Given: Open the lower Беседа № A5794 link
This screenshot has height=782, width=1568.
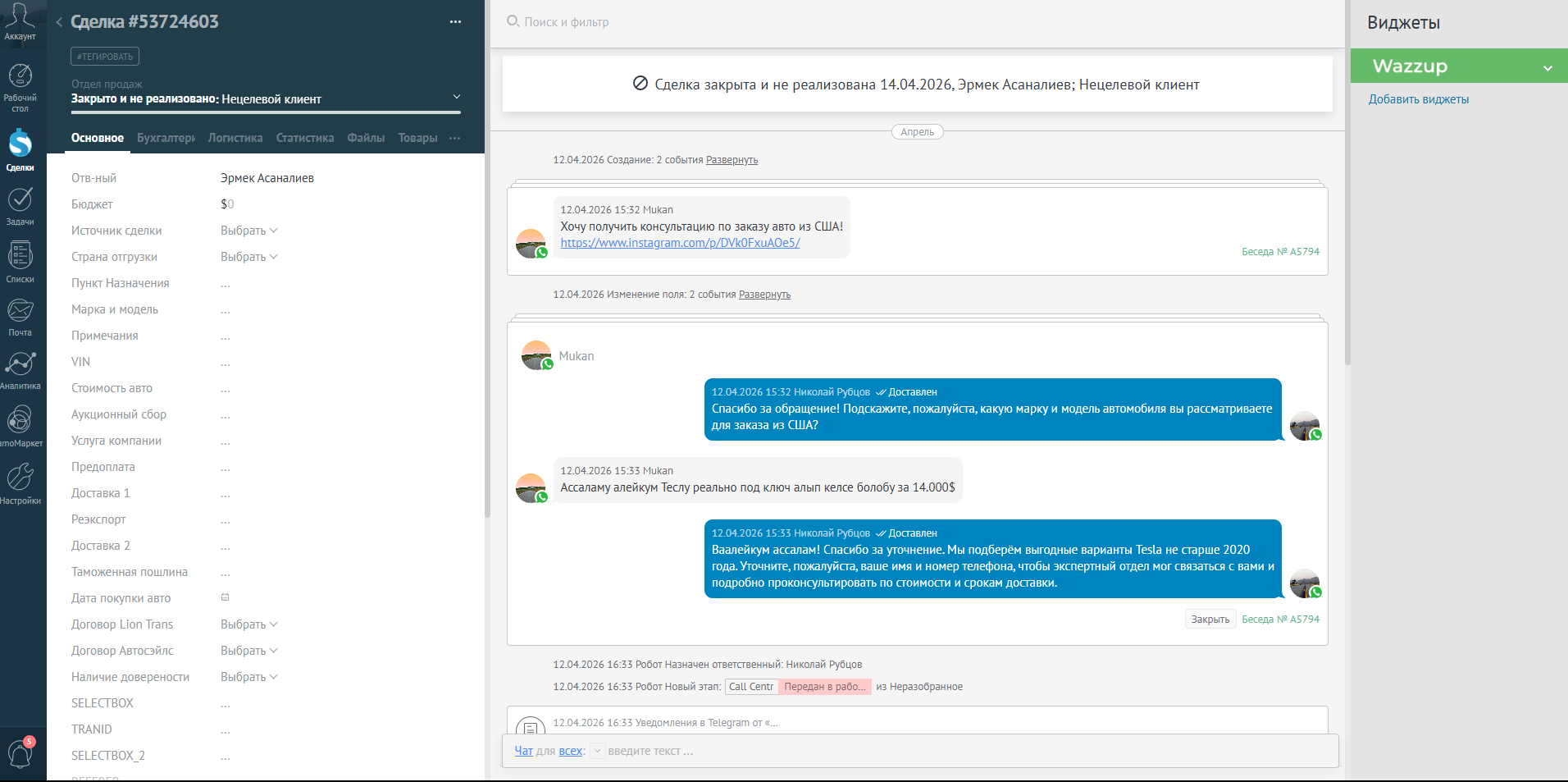Looking at the screenshot, I should click(x=1280, y=620).
